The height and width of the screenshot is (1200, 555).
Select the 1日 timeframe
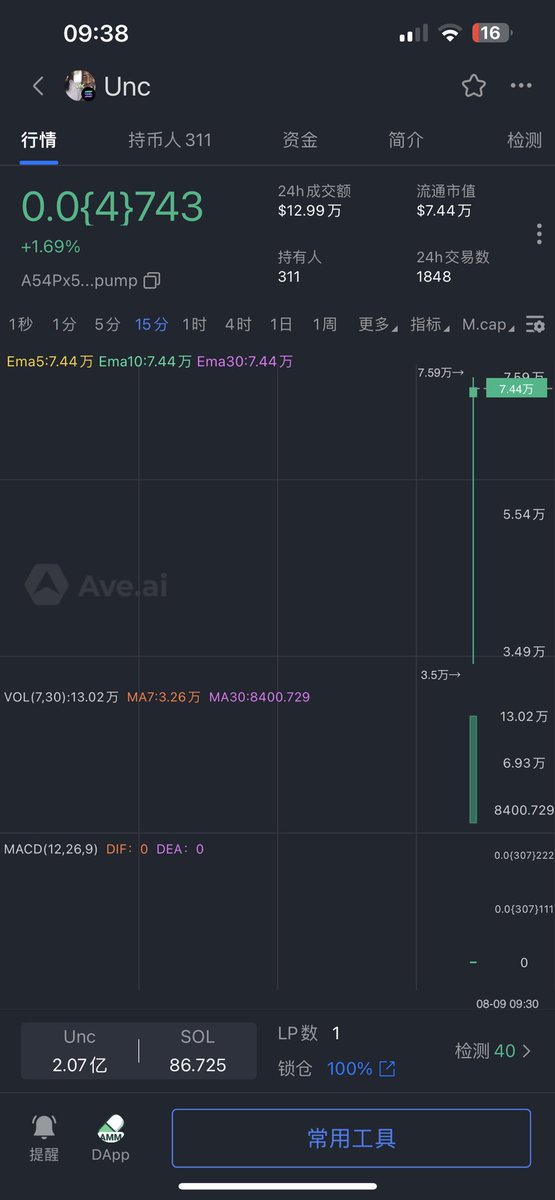(281, 324)
